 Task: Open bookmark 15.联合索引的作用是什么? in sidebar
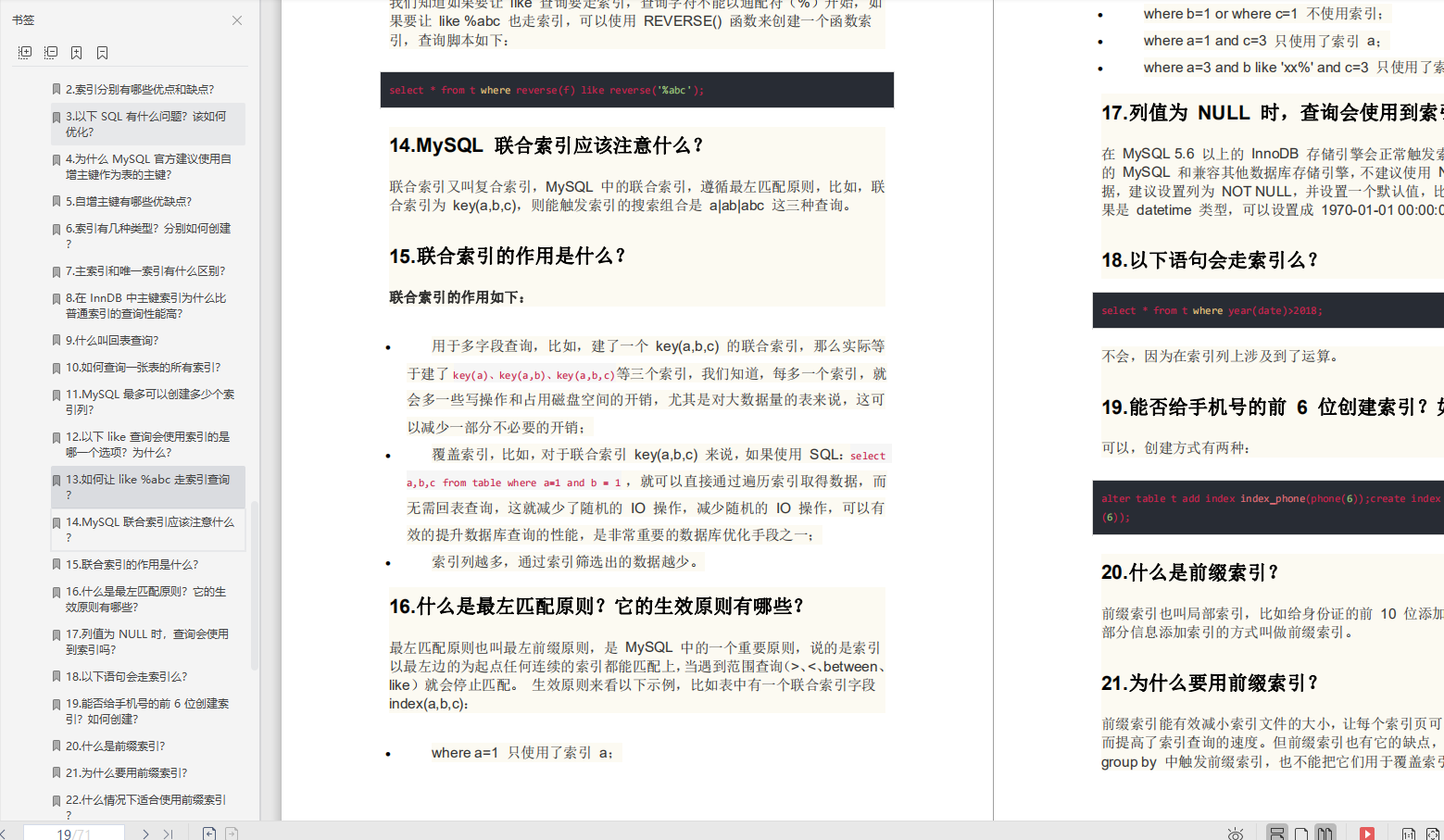[132, 565]
